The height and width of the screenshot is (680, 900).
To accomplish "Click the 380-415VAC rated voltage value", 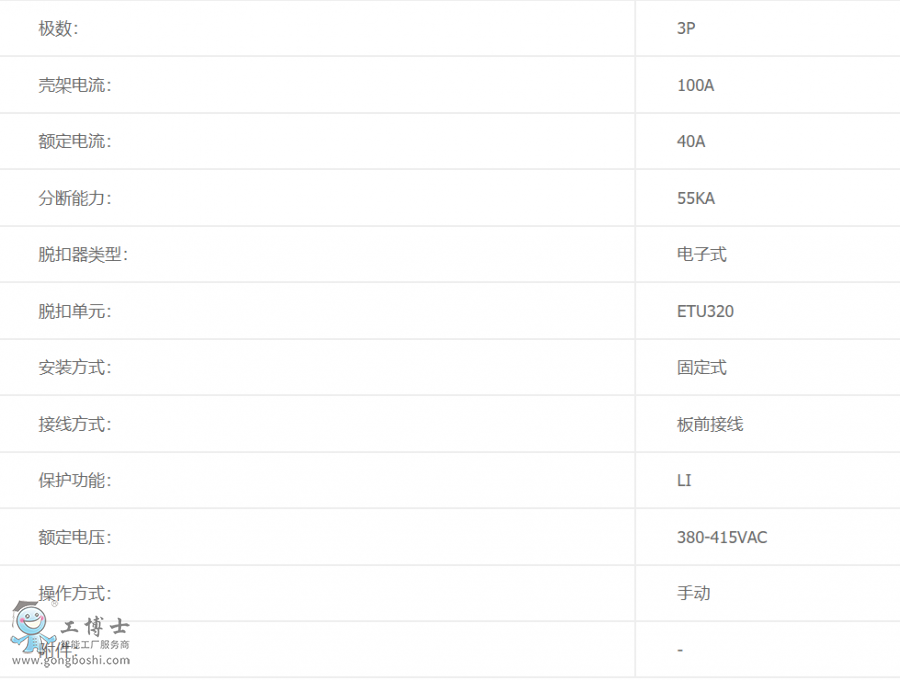I will tap(721, 537).
